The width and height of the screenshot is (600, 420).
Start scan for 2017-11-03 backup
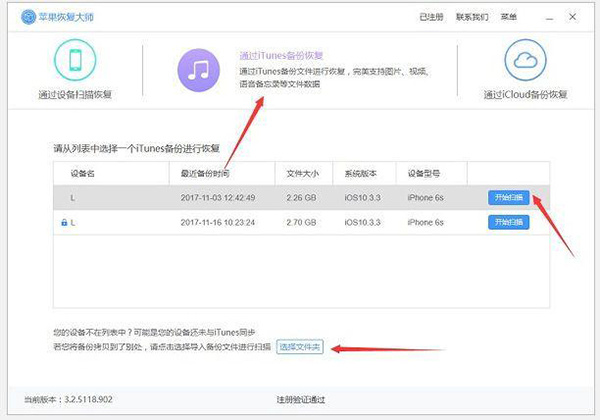(508, 198)
